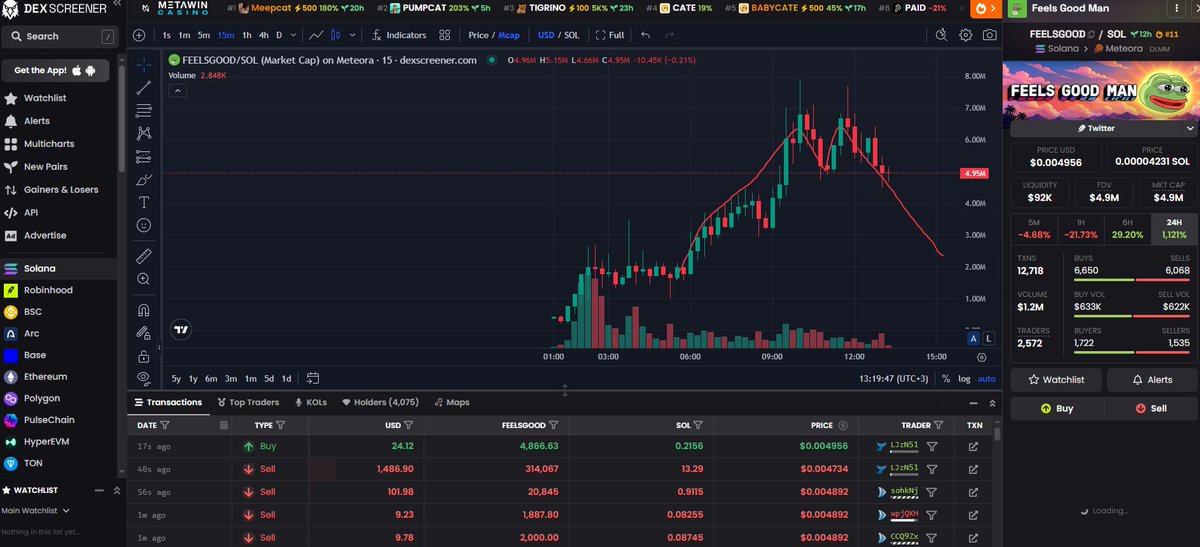Select the 1h chart timeframe

(x=246, y=35)
